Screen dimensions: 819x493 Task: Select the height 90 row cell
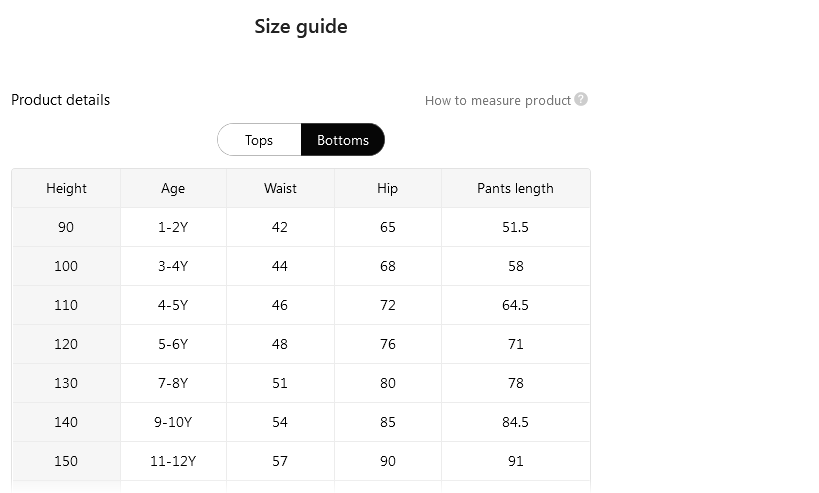click(66, 227)
